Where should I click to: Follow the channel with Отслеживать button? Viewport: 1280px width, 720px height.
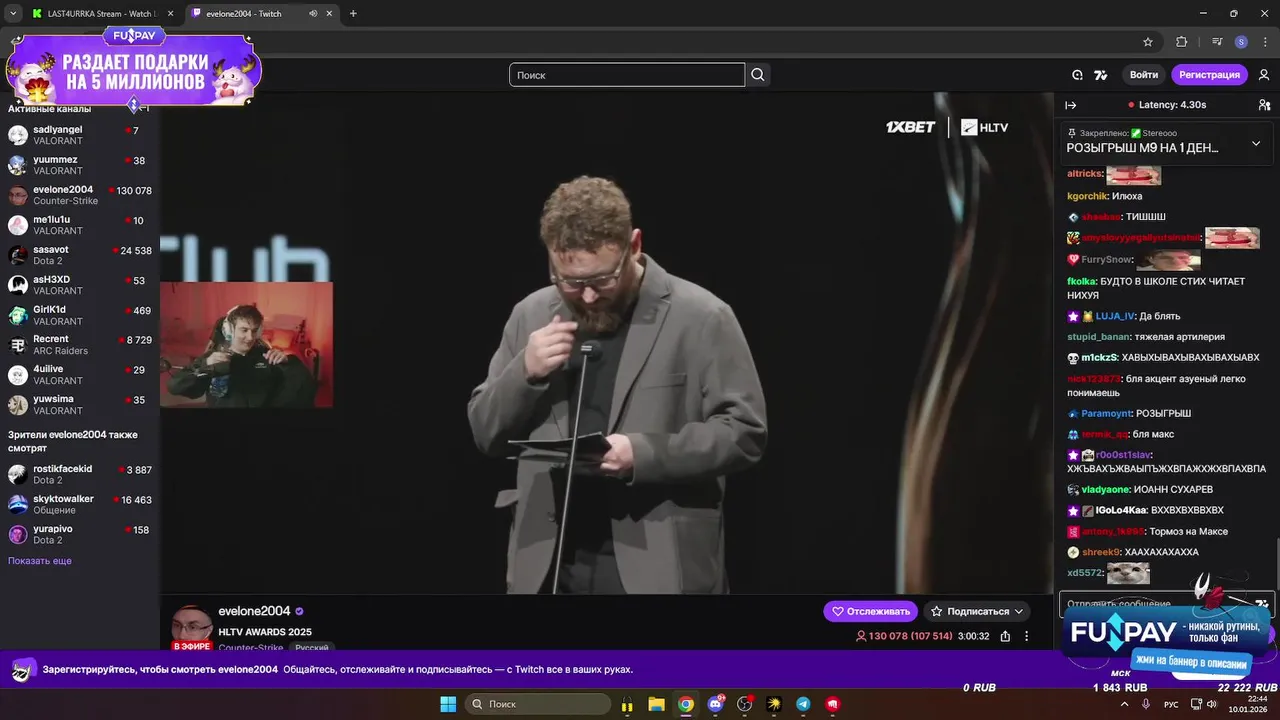[x=870, y=611]
